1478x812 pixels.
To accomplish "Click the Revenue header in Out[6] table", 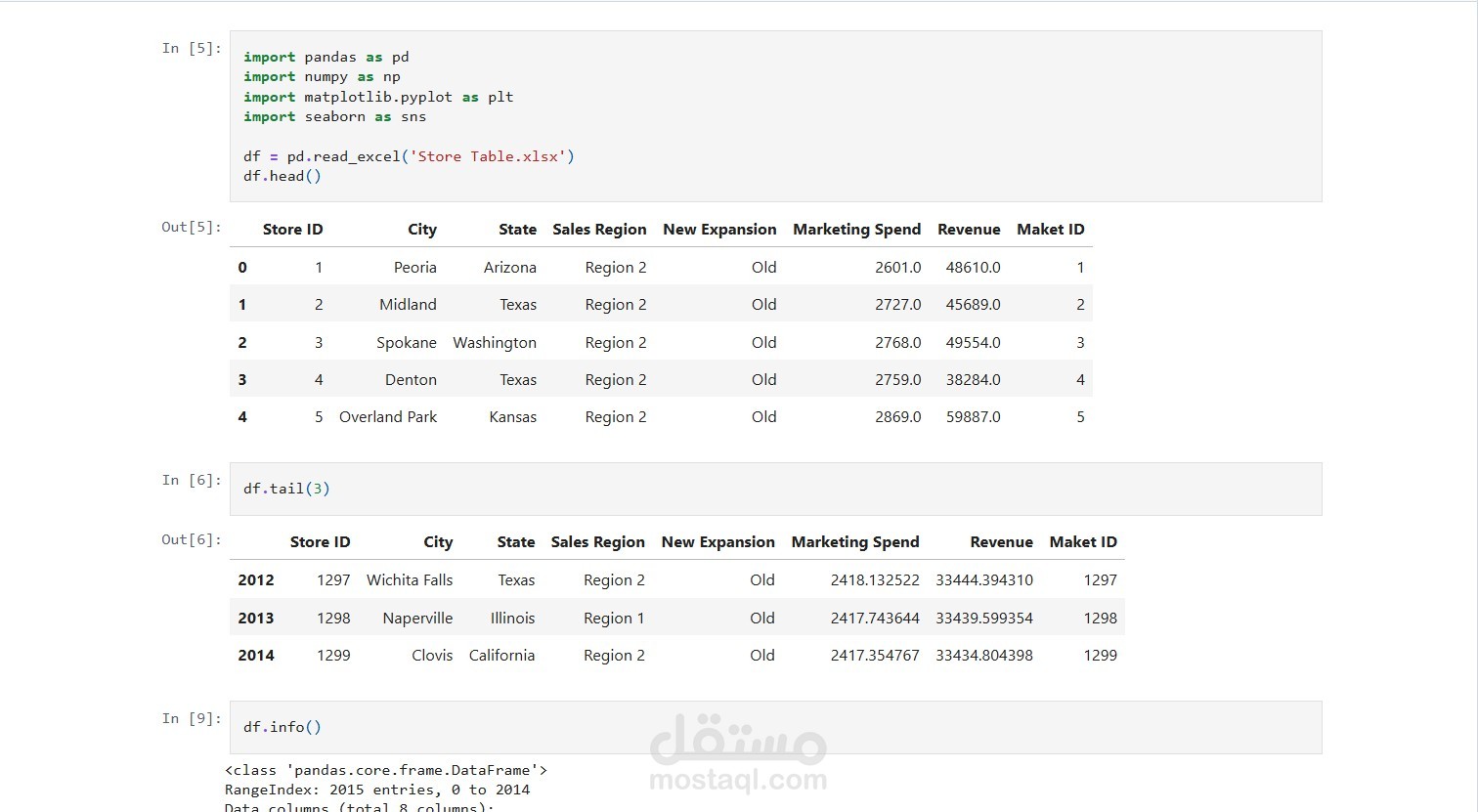I will pos(1001,541).
